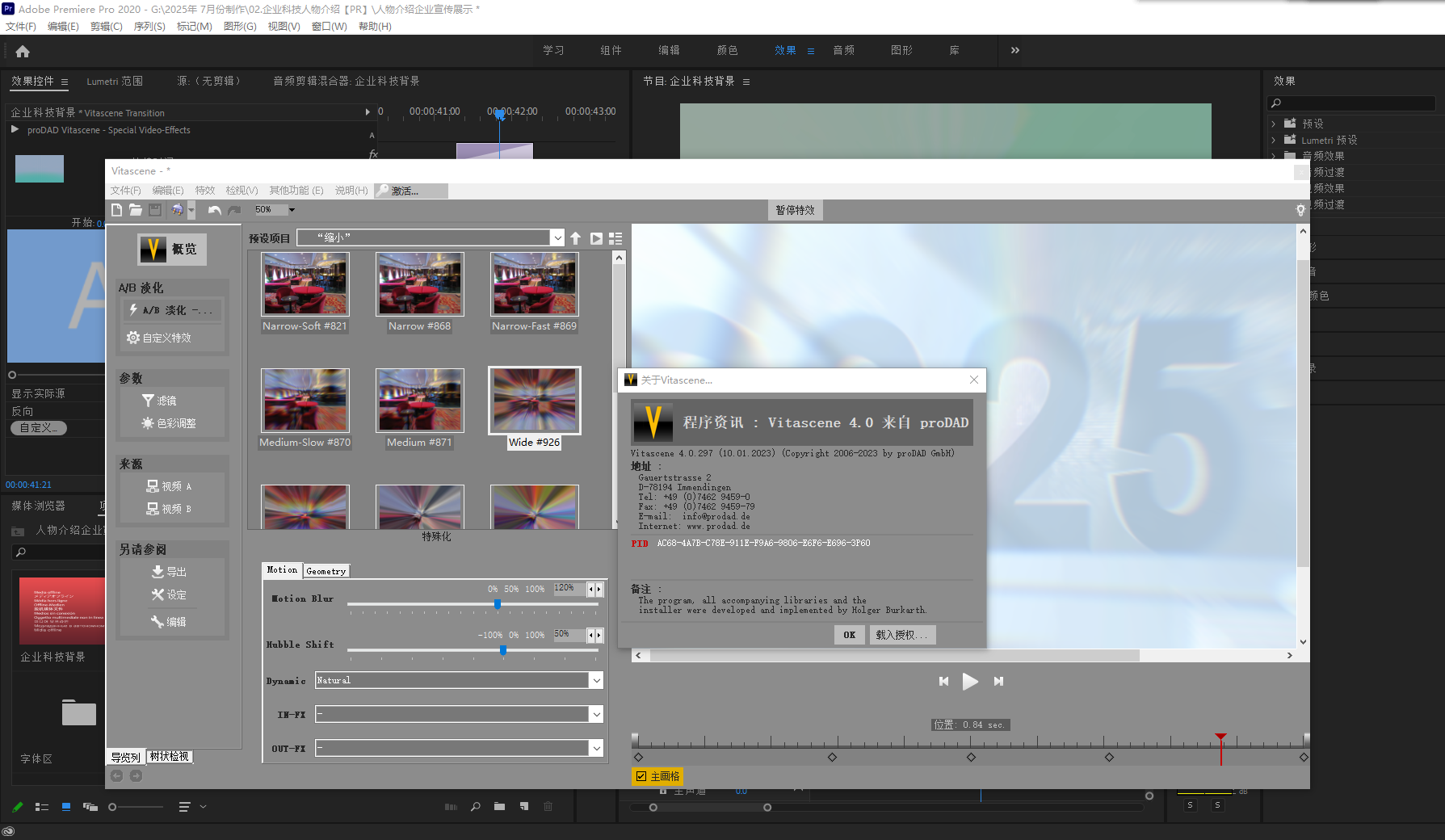The image size is (1445, 840).
Task: Click the lightbulb hint icon
Action: click(1300, 210)
